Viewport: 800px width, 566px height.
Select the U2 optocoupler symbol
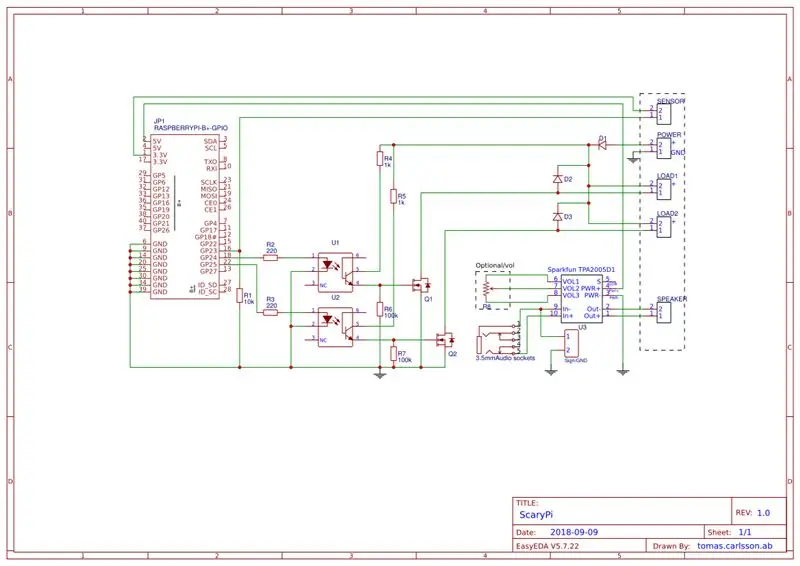point(335,327)
